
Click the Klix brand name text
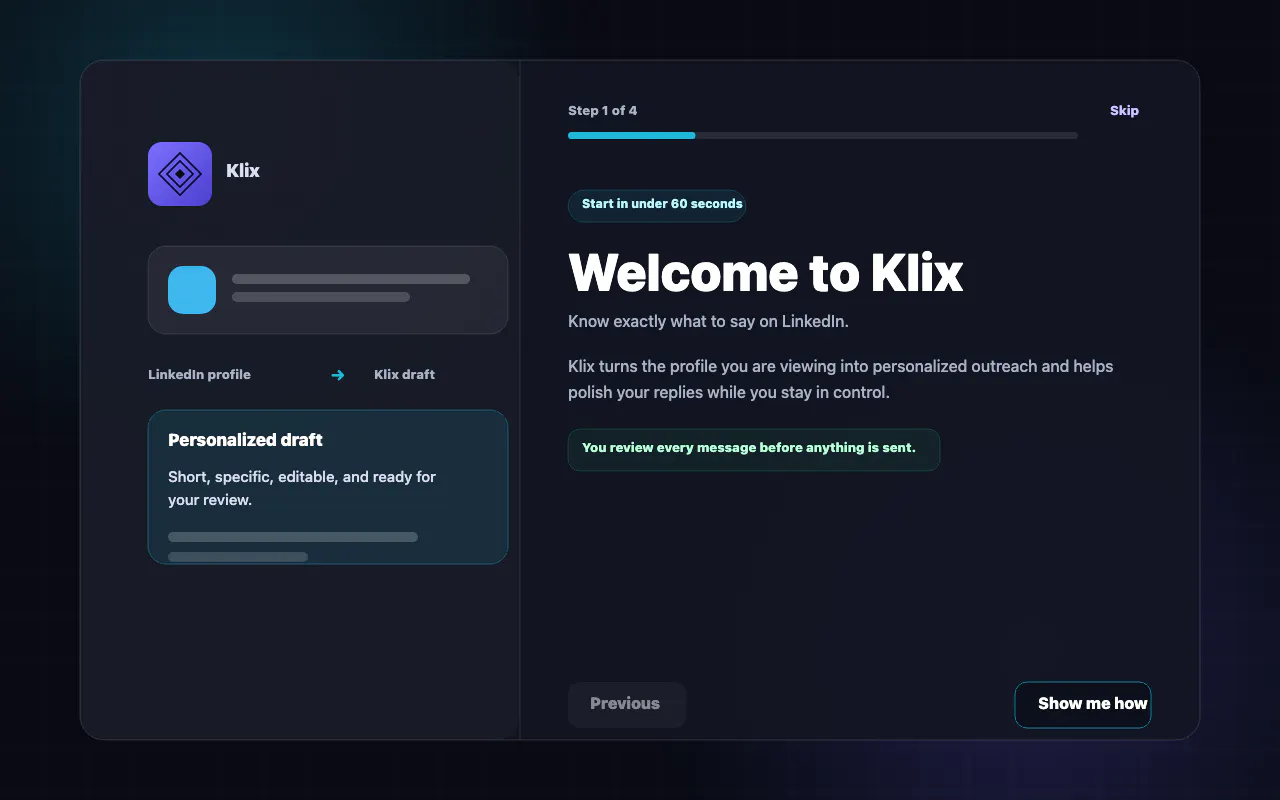point(243,171)
